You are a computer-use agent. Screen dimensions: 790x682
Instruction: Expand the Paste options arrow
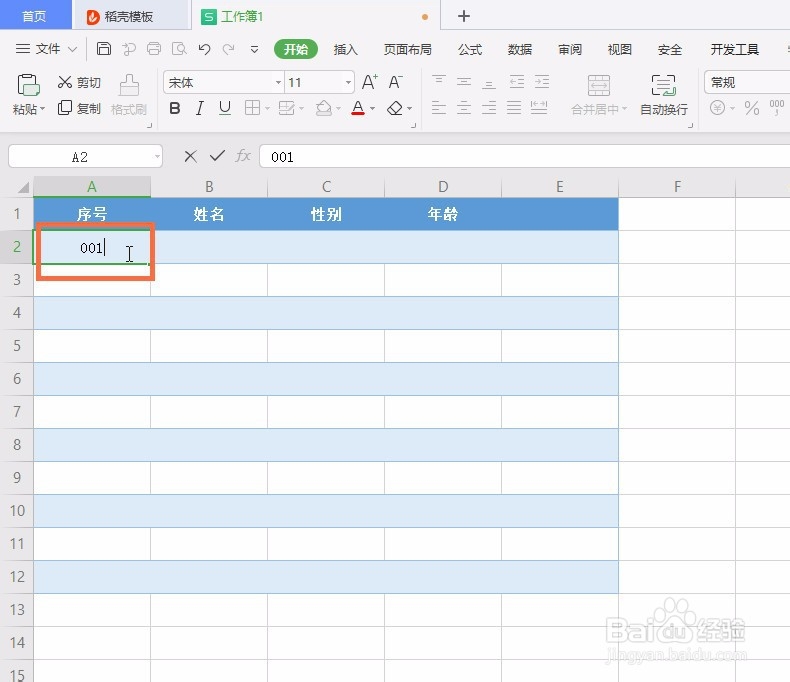pos(42,109)
